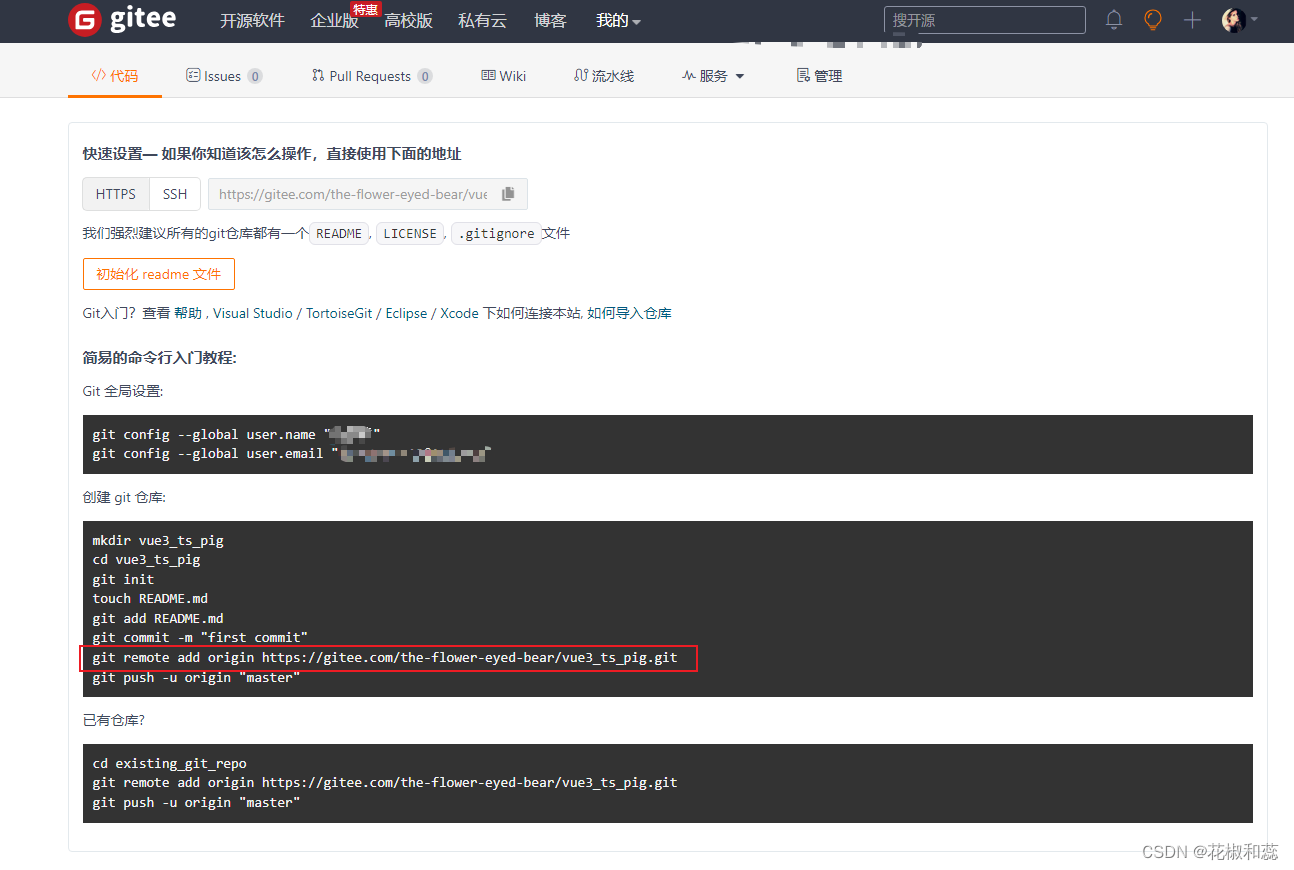Viewport: 1294px width, 870px height.
Task: Click 初始化 readme 文件 button
Action: pyautogui.click(x=158, y=274)
